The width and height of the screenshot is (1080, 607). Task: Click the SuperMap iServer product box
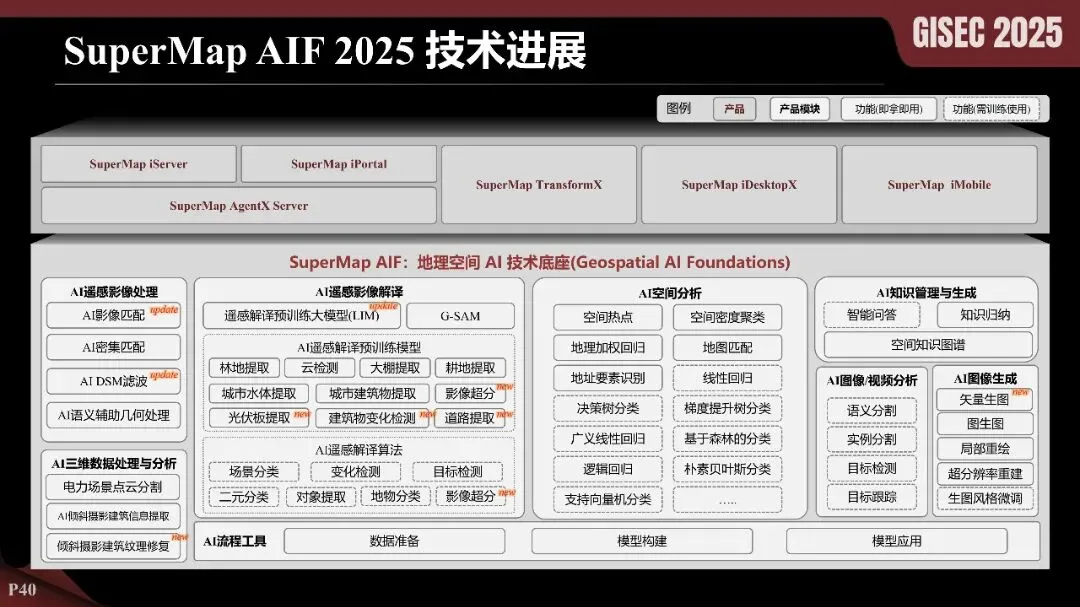click(x=138, y=164)
